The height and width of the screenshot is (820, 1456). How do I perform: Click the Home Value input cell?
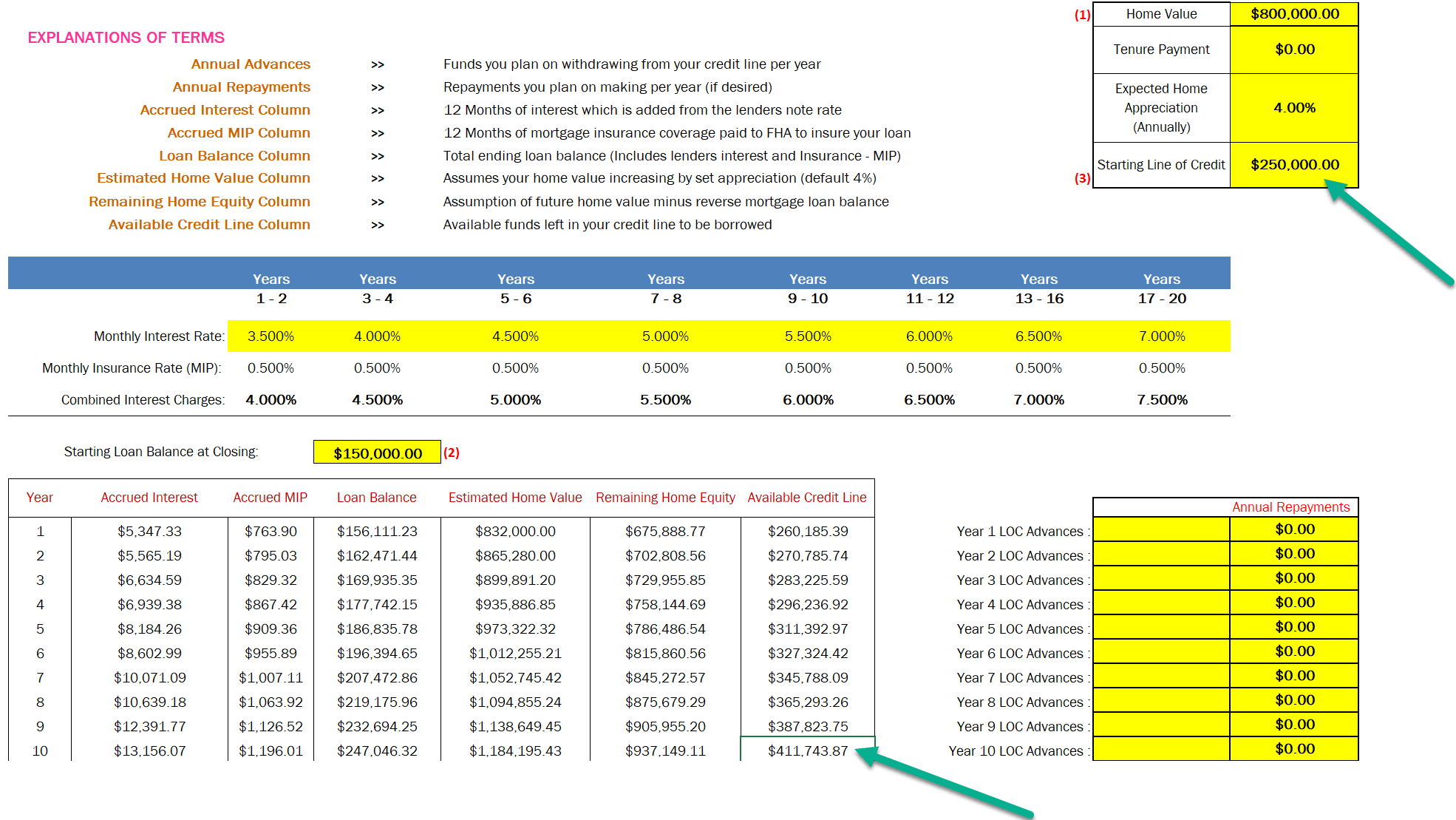1294,14
